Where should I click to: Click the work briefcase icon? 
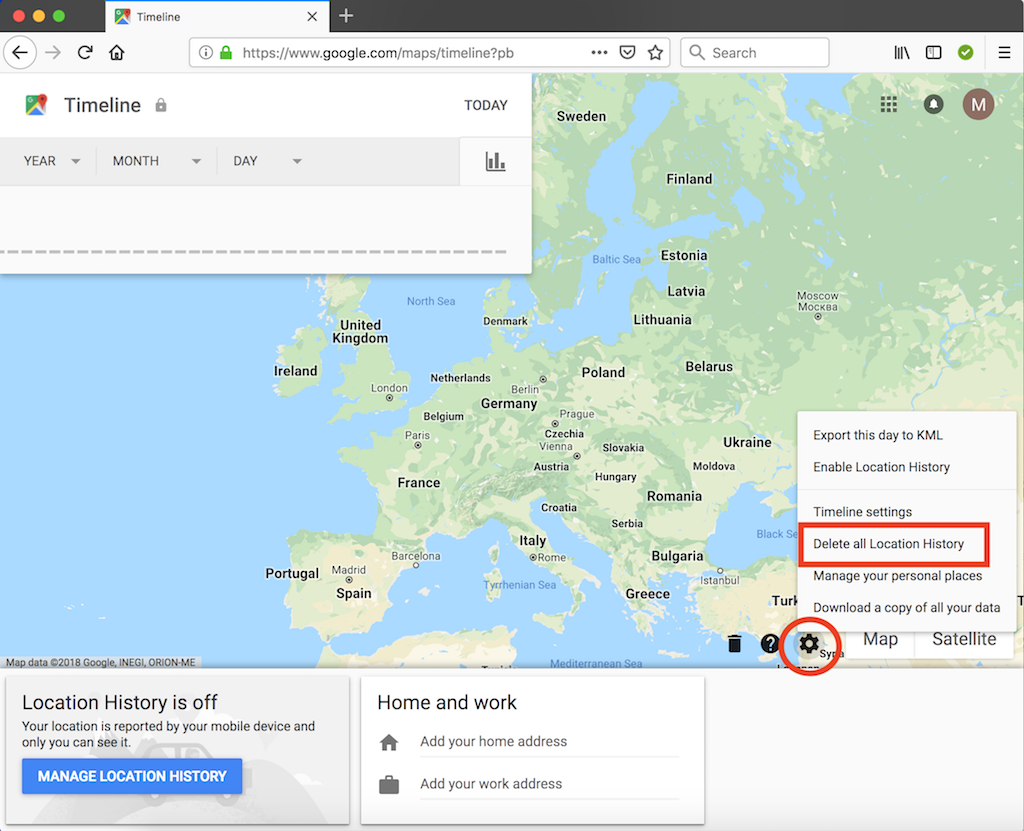389,785
